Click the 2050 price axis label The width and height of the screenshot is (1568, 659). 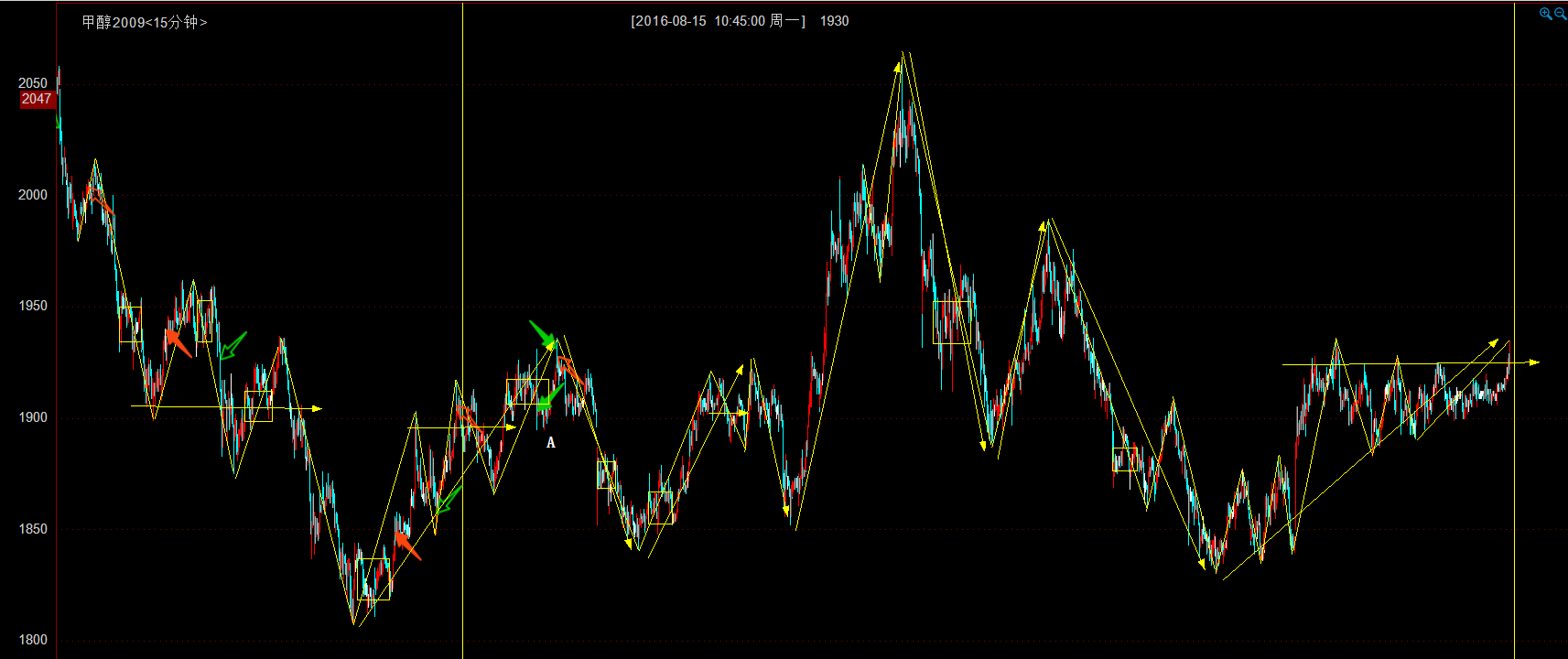[33, 83]
